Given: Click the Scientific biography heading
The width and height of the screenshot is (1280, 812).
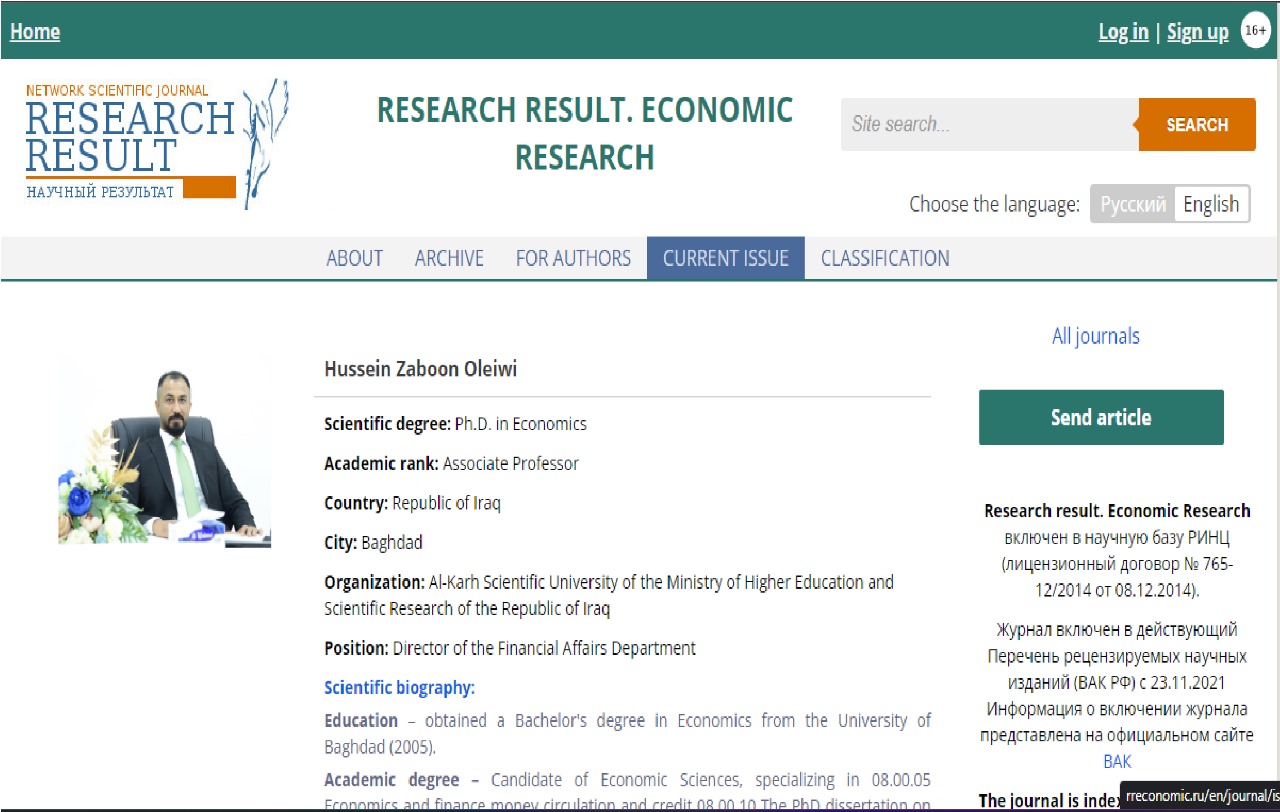Looking at the screenshot, I should pos(399,688).
